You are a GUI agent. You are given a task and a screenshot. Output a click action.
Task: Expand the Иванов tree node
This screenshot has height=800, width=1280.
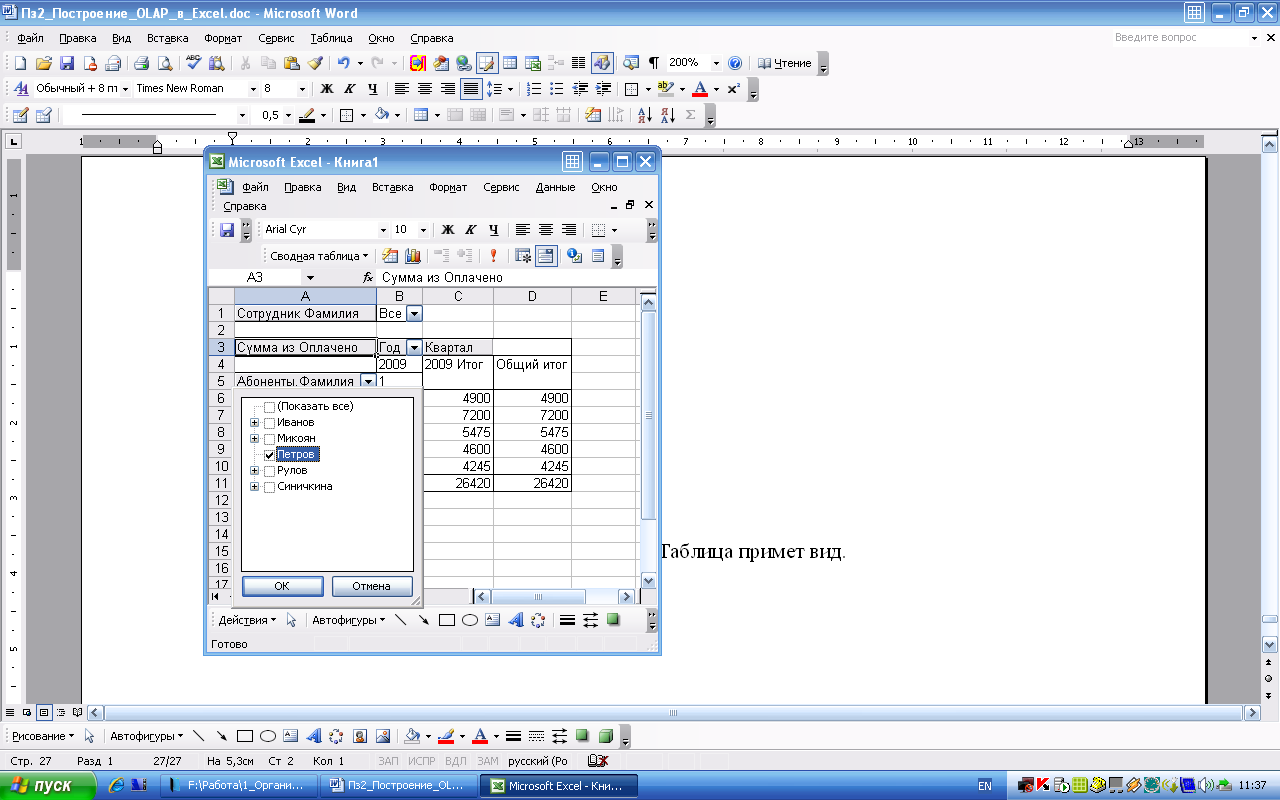[x=255, y=423]
